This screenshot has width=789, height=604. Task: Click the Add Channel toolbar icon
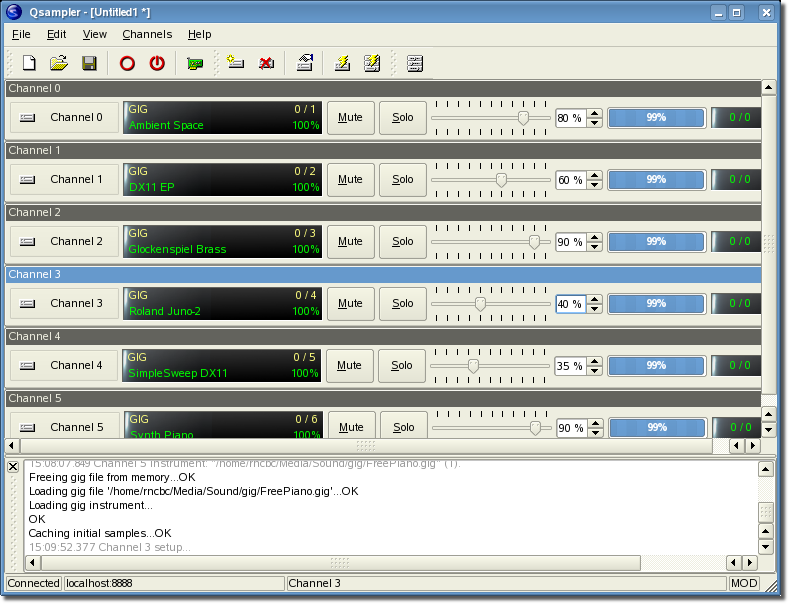coord(235,63)
